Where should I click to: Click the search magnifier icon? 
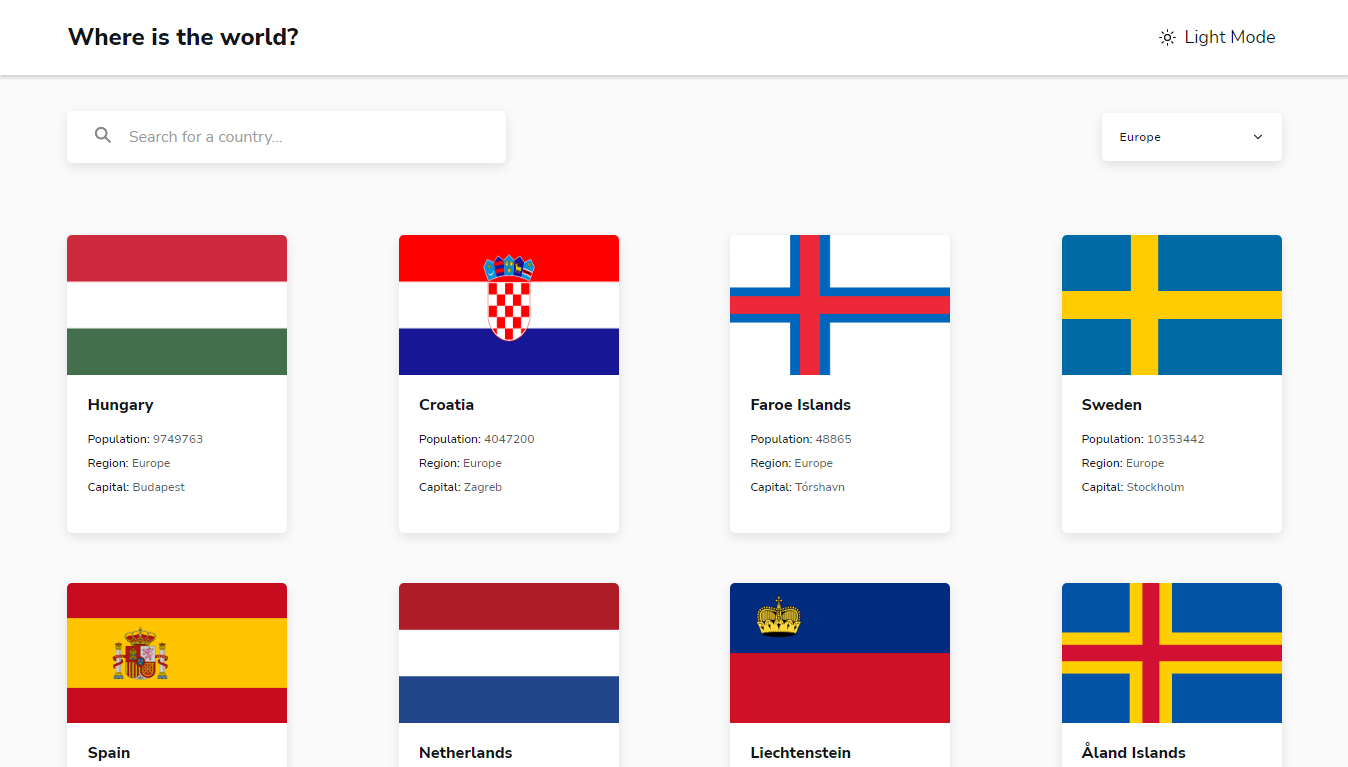click(103, 134)
